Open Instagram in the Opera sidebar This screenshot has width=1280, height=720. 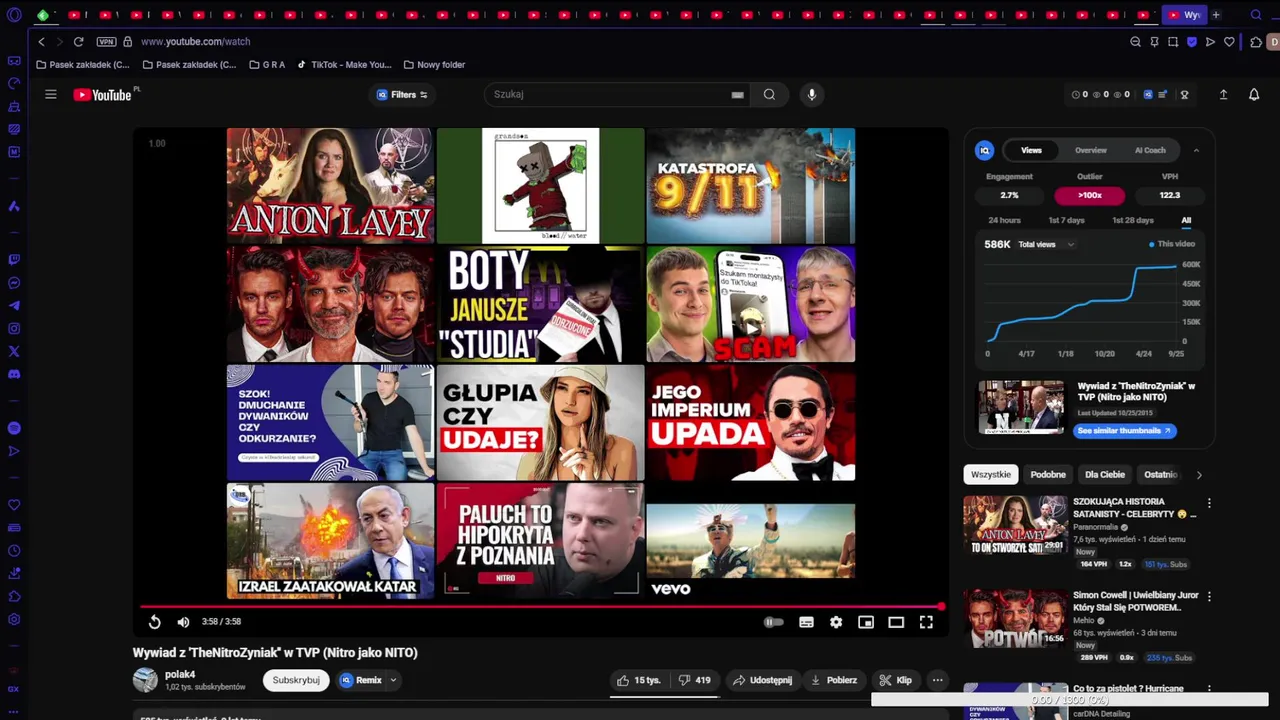coord(14,328)
